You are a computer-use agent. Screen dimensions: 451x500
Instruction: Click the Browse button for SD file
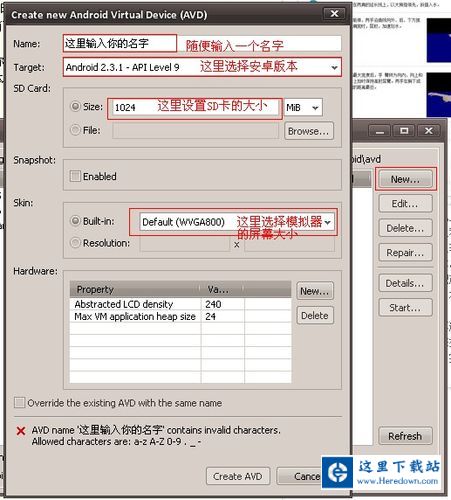pos(309,131)
